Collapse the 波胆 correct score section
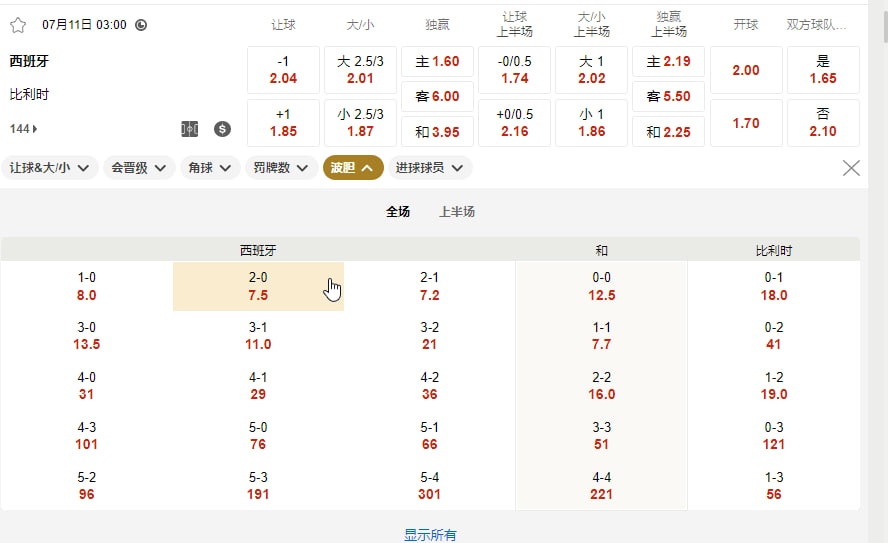The image size is (890, 543). (353, 168)
